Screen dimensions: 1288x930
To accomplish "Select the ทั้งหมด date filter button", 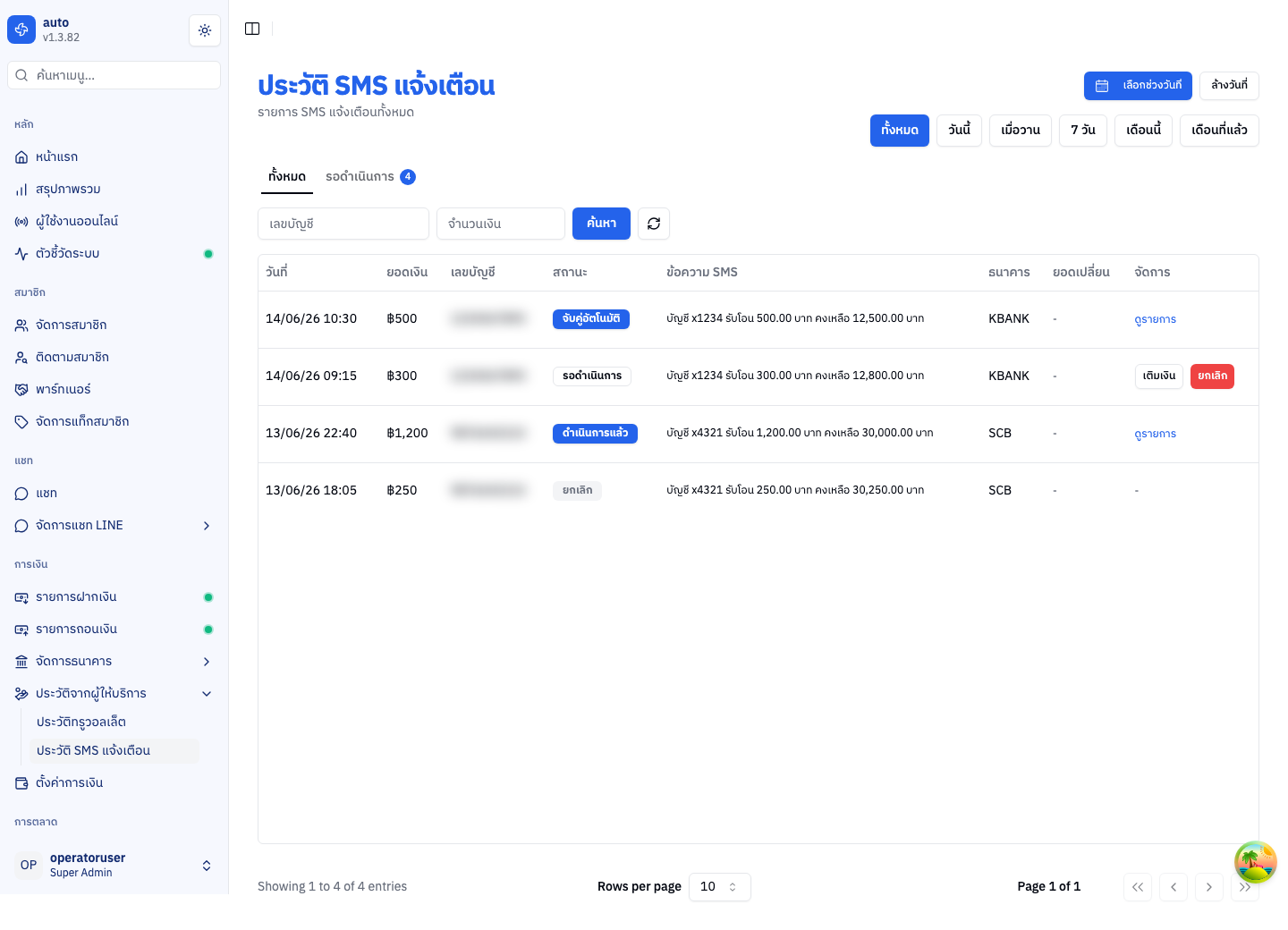I will (x=900, y=131).
